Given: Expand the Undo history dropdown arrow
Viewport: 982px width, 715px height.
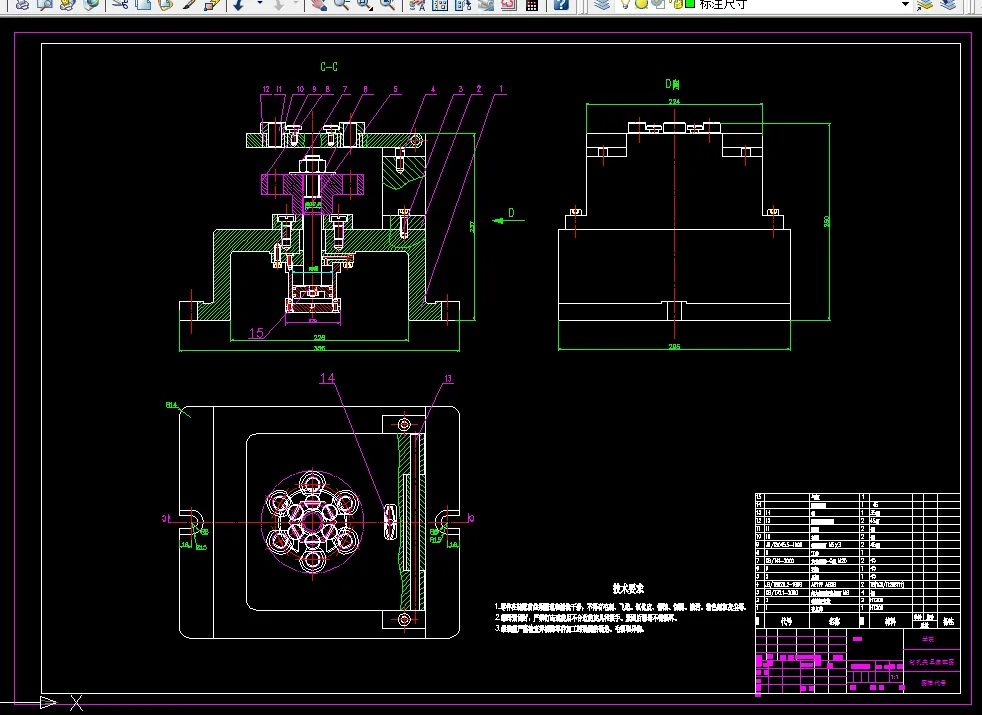Looking at the screenshot, I should click(x=260, y=4).
